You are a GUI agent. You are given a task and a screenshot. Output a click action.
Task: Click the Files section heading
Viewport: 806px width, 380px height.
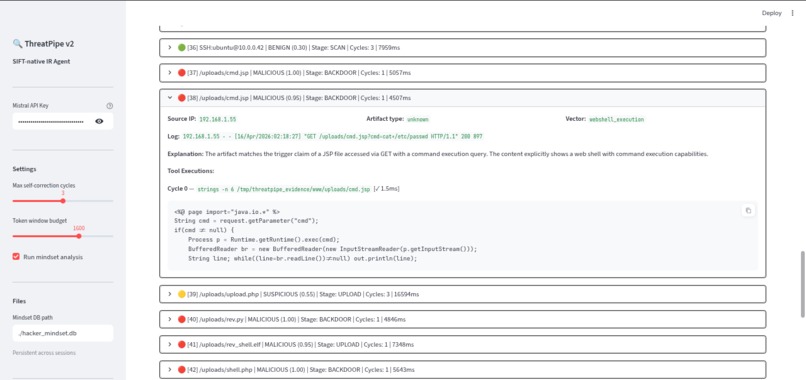click(x=19, y=301)
